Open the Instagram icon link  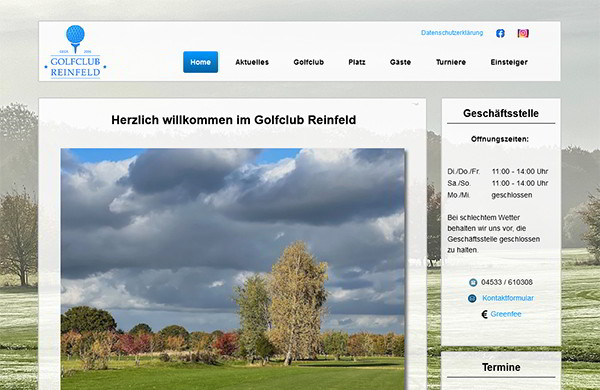click(x=523, y=33)
